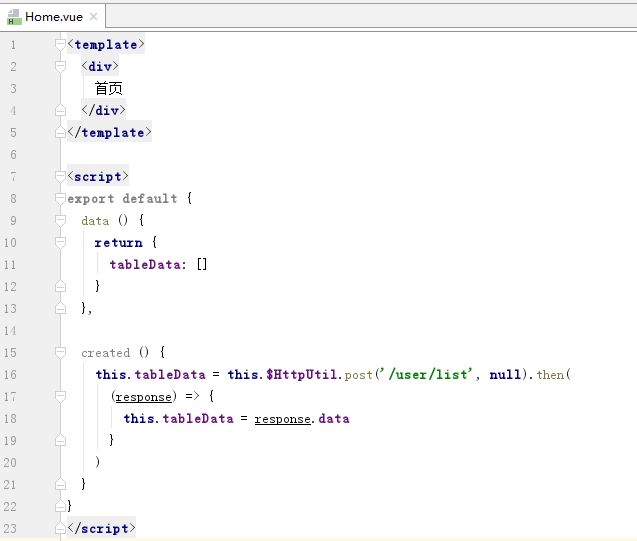Switch to the Home.vue editor tab

(x=53, y=17)
